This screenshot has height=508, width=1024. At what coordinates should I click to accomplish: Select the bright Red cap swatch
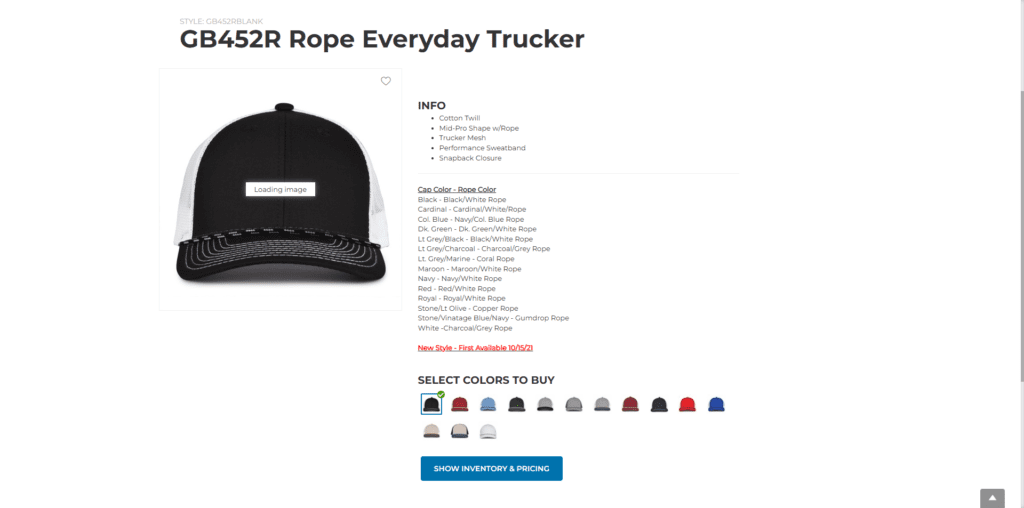[x=688, y=404]
